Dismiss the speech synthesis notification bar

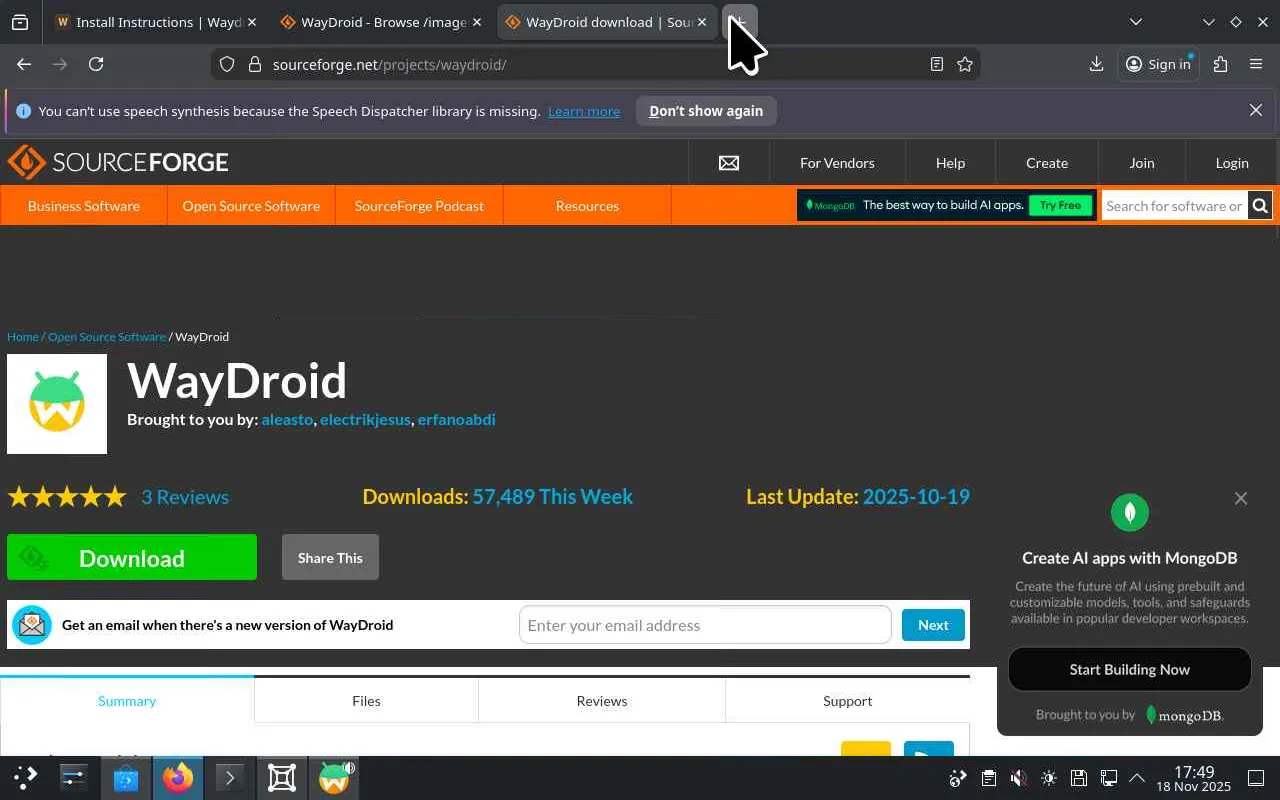click(x=1256, y=111)
